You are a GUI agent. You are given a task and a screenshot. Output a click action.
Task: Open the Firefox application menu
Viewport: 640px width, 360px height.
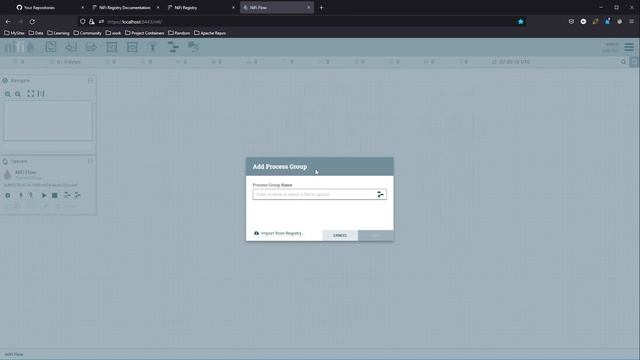point(631,22)
